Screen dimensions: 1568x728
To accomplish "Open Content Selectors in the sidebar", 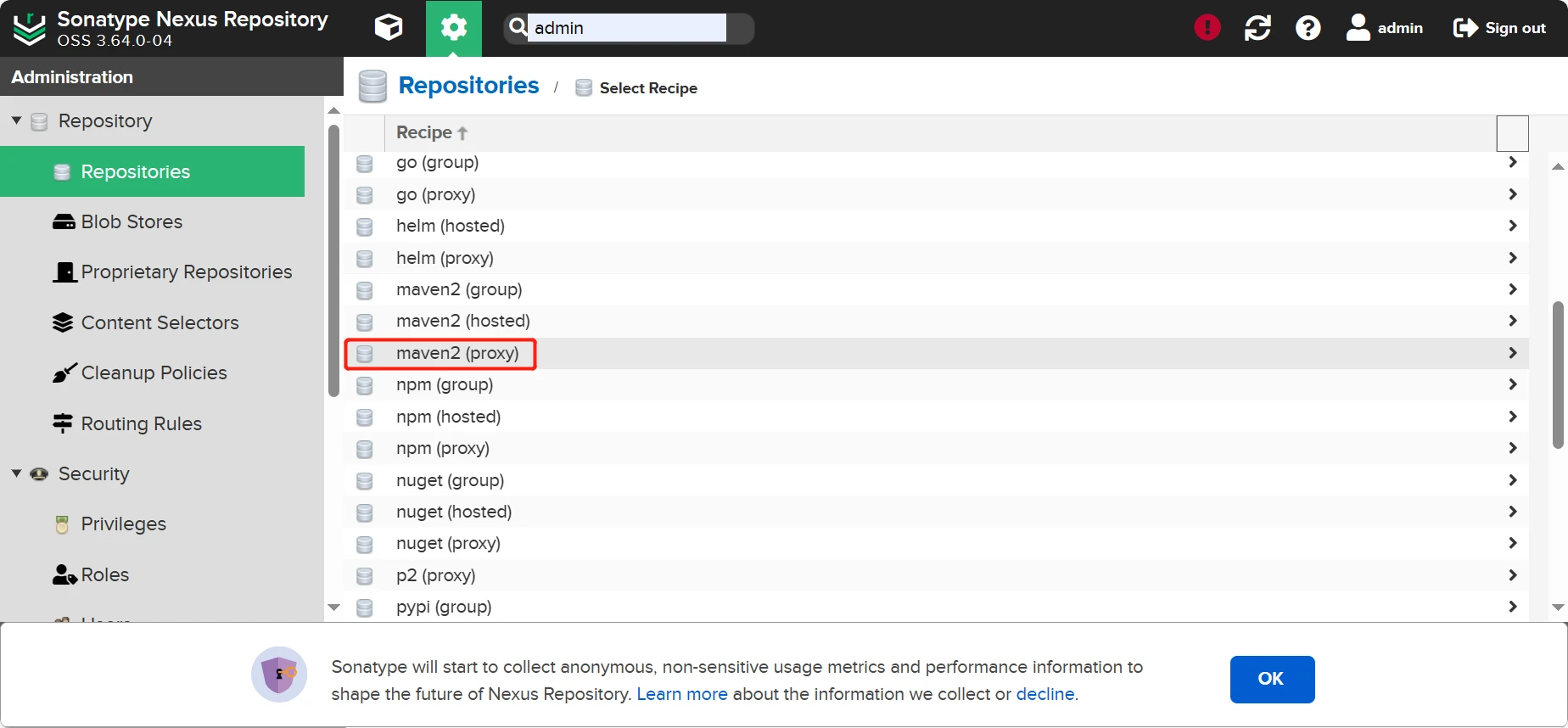I will (x=160, y=323).
